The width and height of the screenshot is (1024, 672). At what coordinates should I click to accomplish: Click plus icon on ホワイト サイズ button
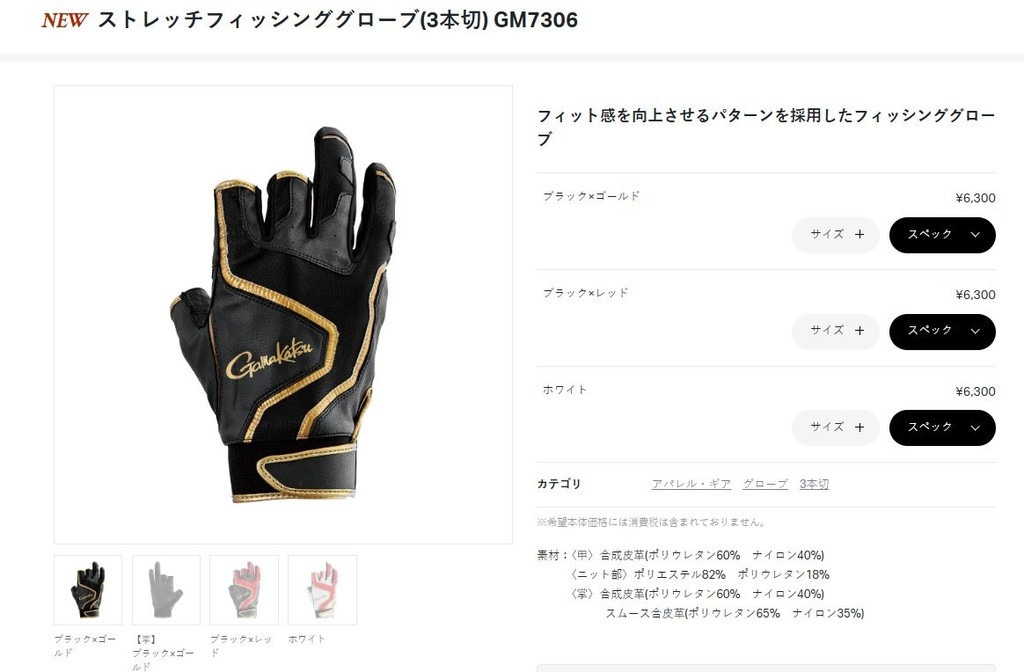point(859,428)
